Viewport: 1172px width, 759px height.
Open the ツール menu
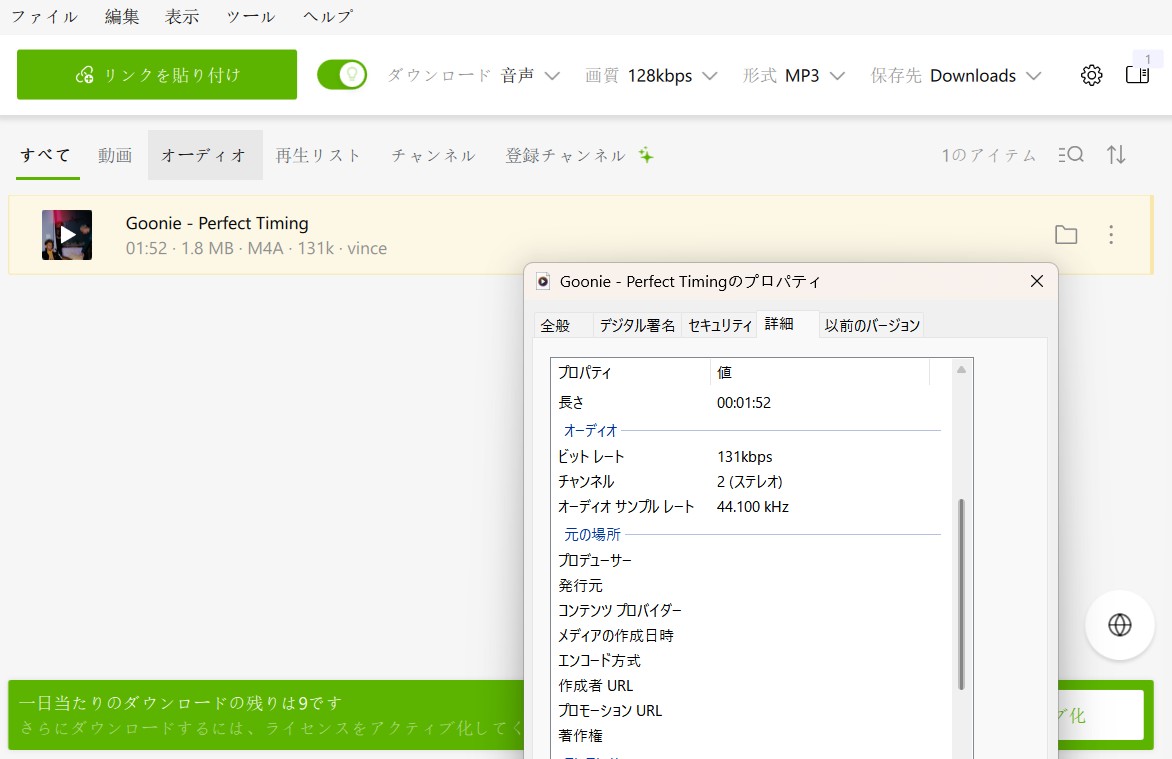pos(250,16)
